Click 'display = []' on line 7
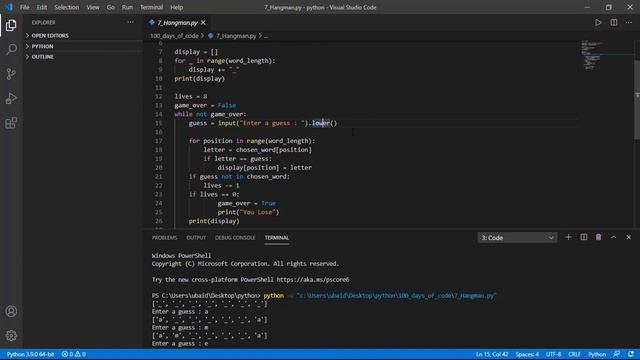This screenshot has width=640, height=360. click(x=196, y=52)
